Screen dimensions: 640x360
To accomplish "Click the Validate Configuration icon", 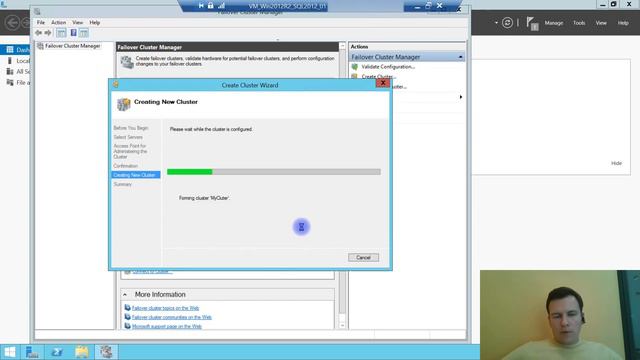I will pos(355,67).
